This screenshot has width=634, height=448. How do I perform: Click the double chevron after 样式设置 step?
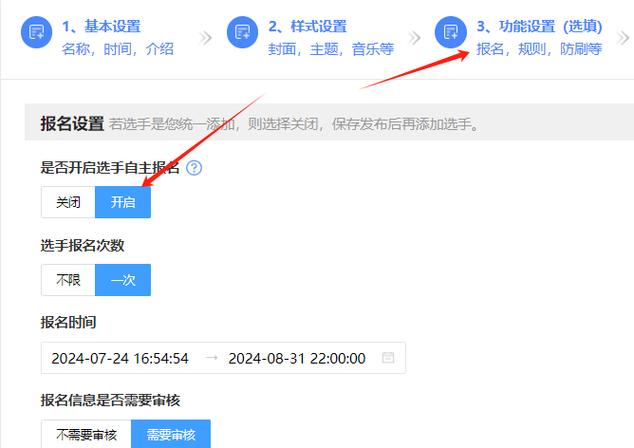pos(414,37)
